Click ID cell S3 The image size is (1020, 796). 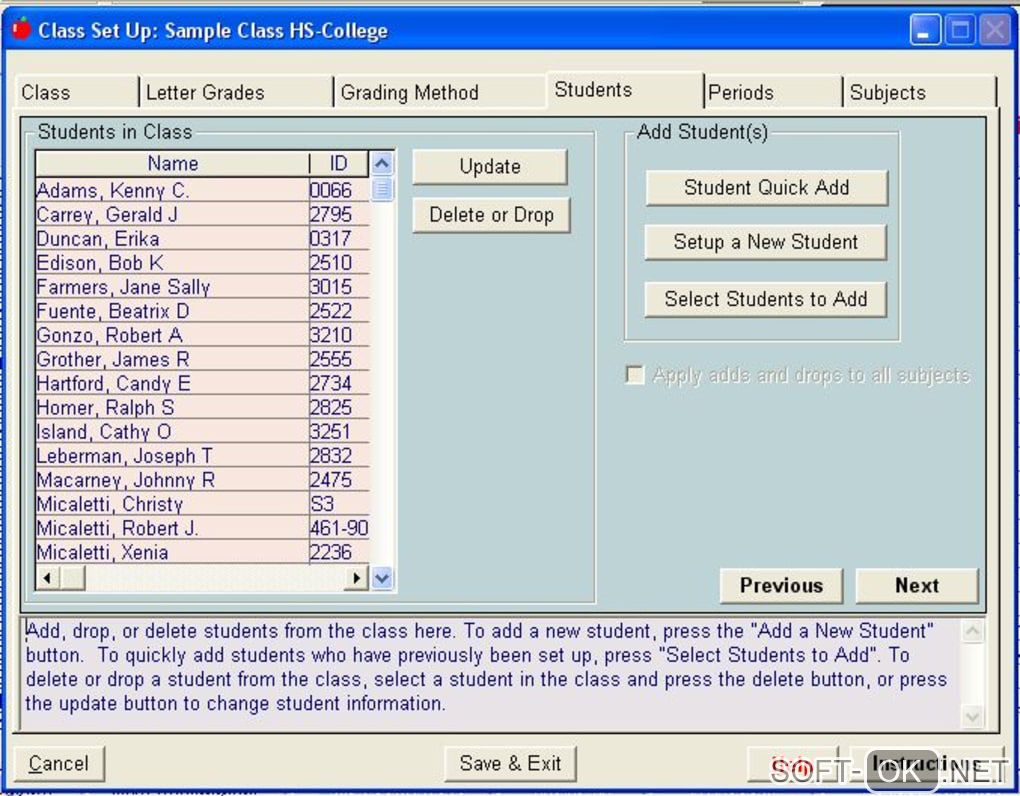point(339,503)
